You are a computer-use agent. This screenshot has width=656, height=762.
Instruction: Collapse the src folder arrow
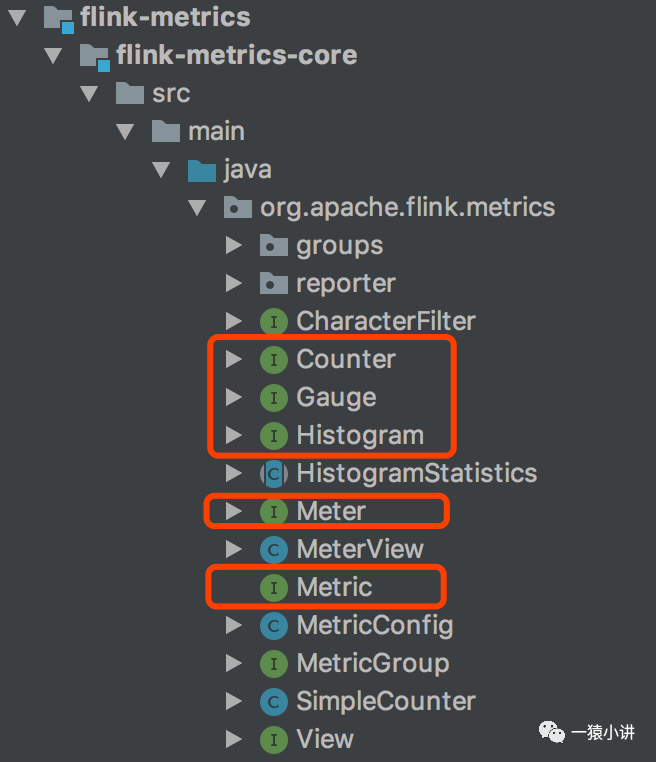pyautogui.click(x=89, y=93)
